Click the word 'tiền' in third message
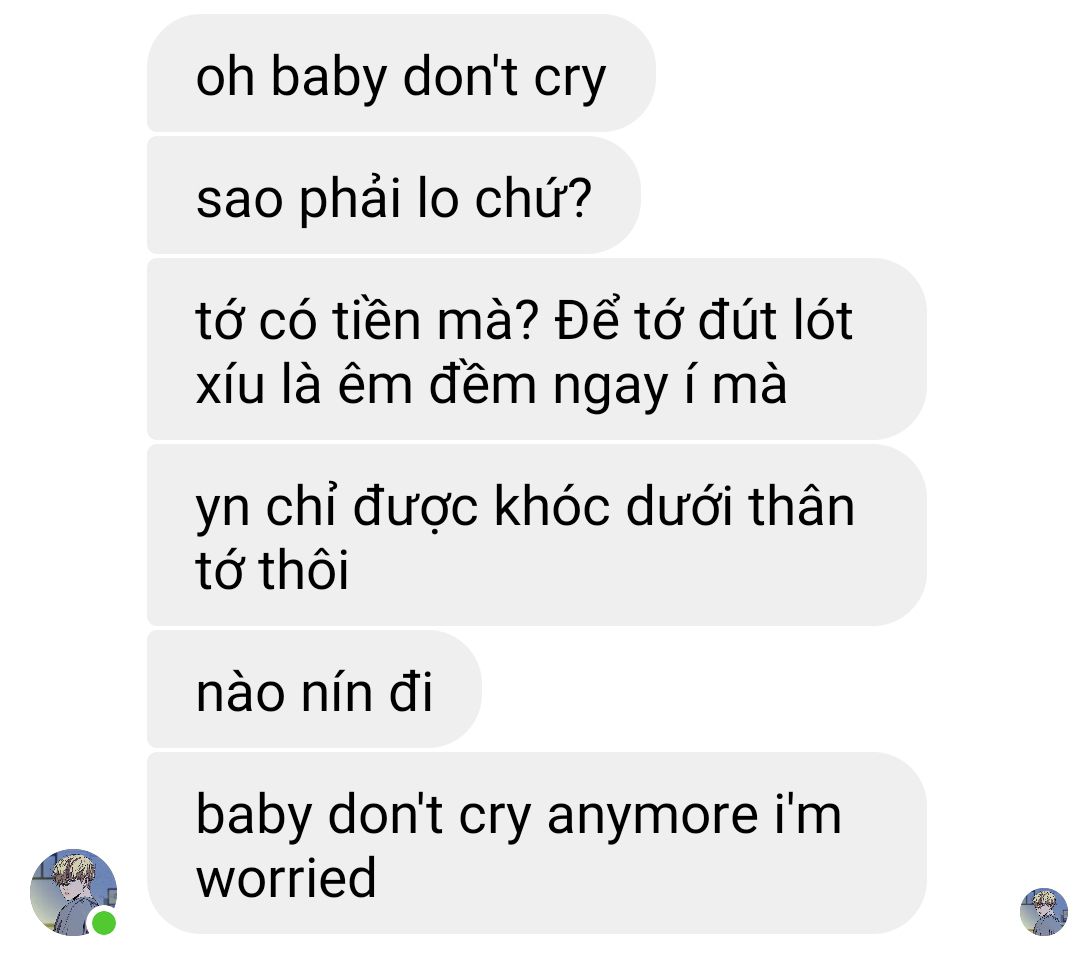 (x=376, y=320)
